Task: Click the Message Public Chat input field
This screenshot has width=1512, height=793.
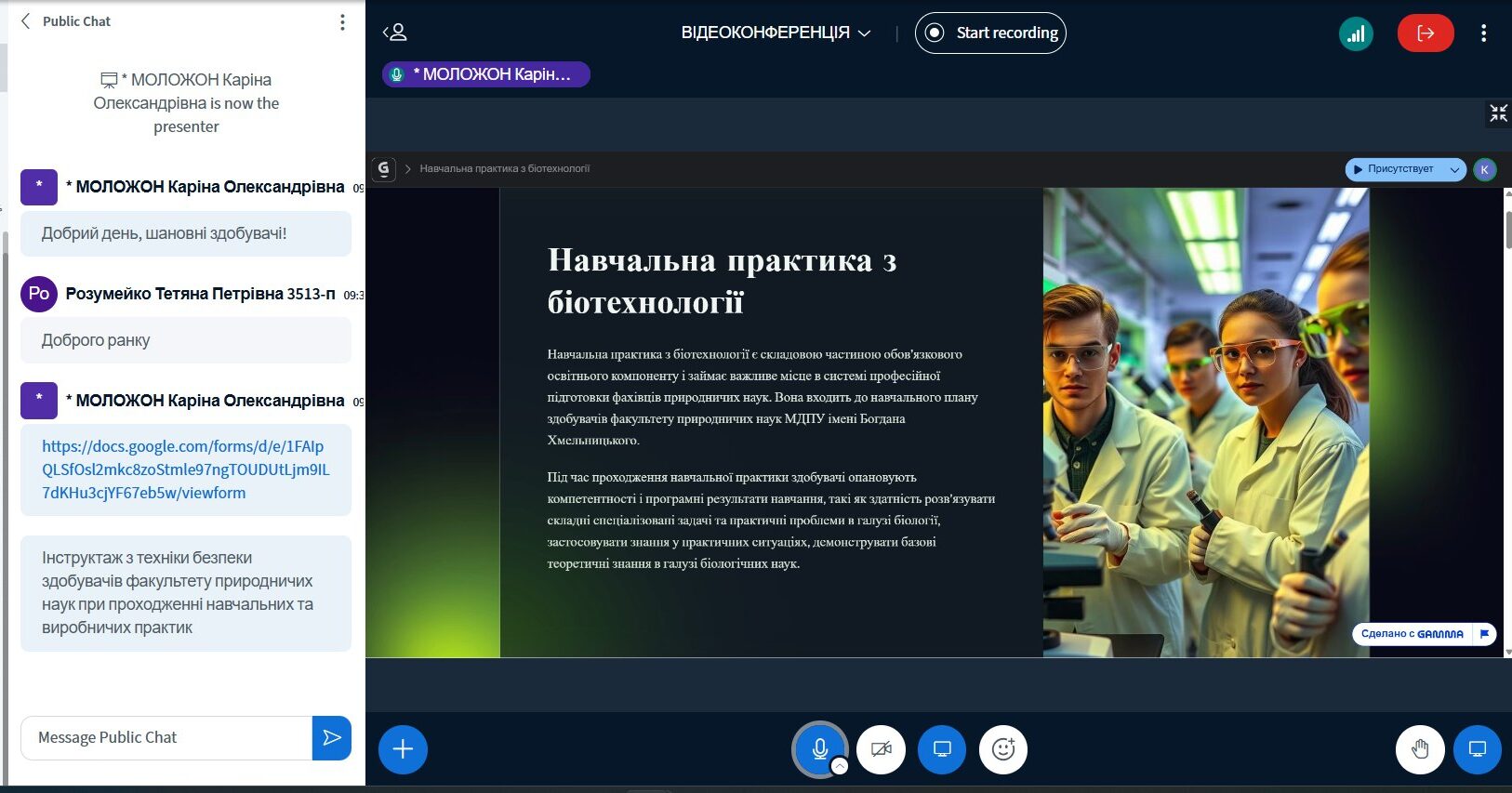Action: pos(167,738)
